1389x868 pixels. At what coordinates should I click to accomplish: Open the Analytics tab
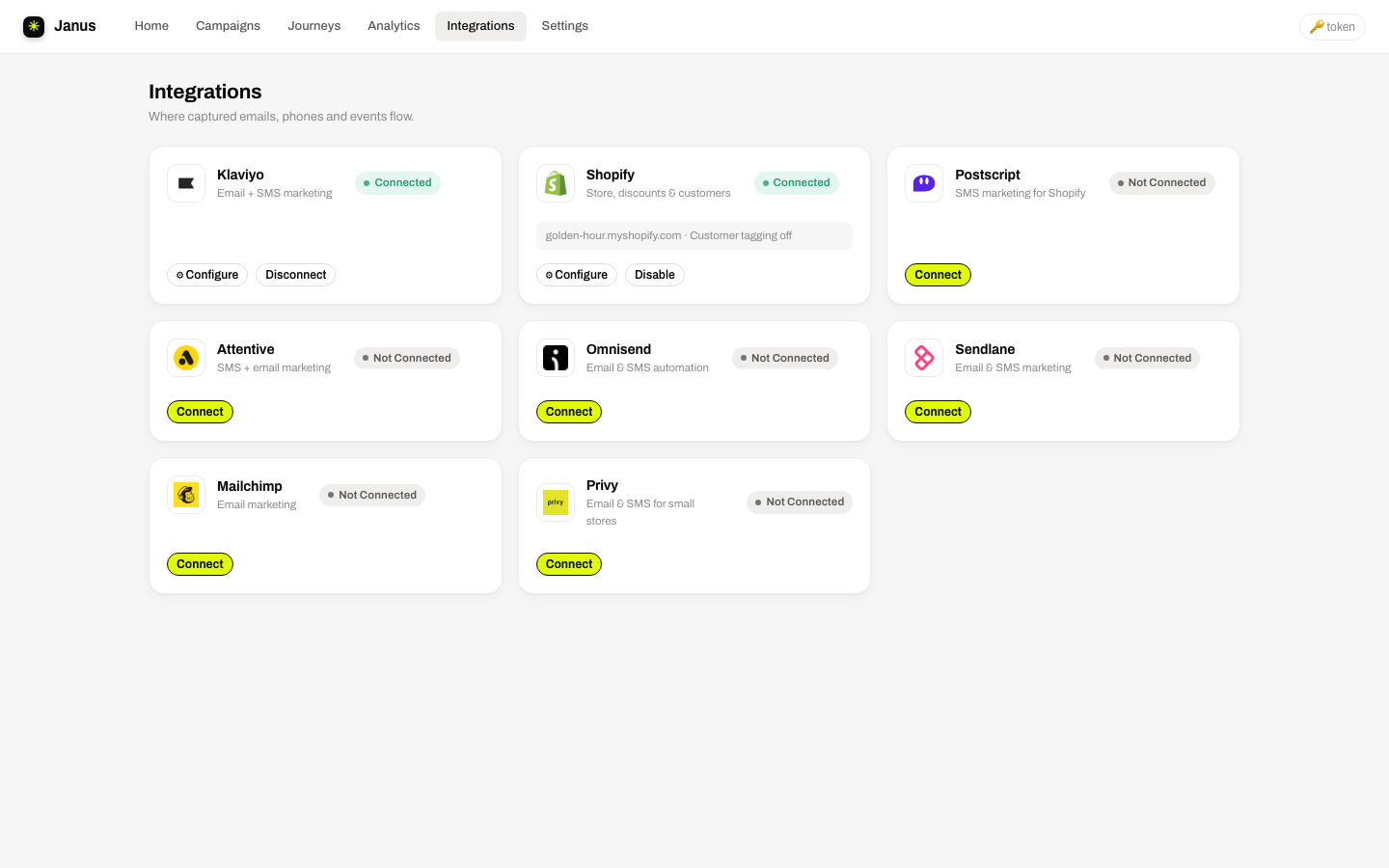[394, 26]
